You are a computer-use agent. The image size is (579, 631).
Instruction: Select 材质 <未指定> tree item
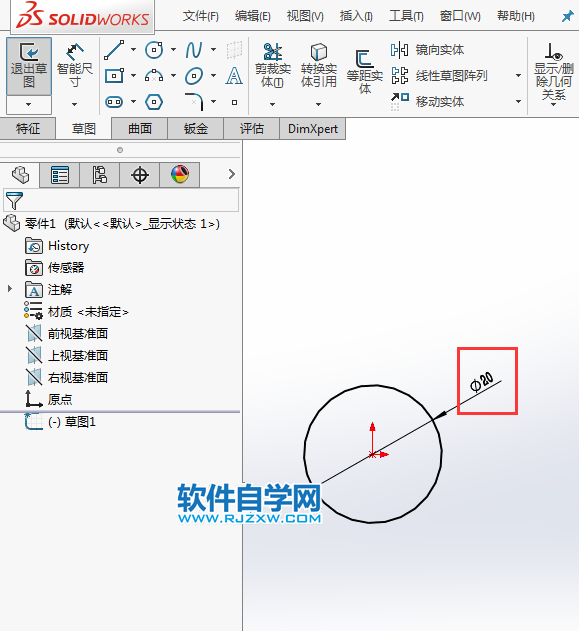click(76, 311)
